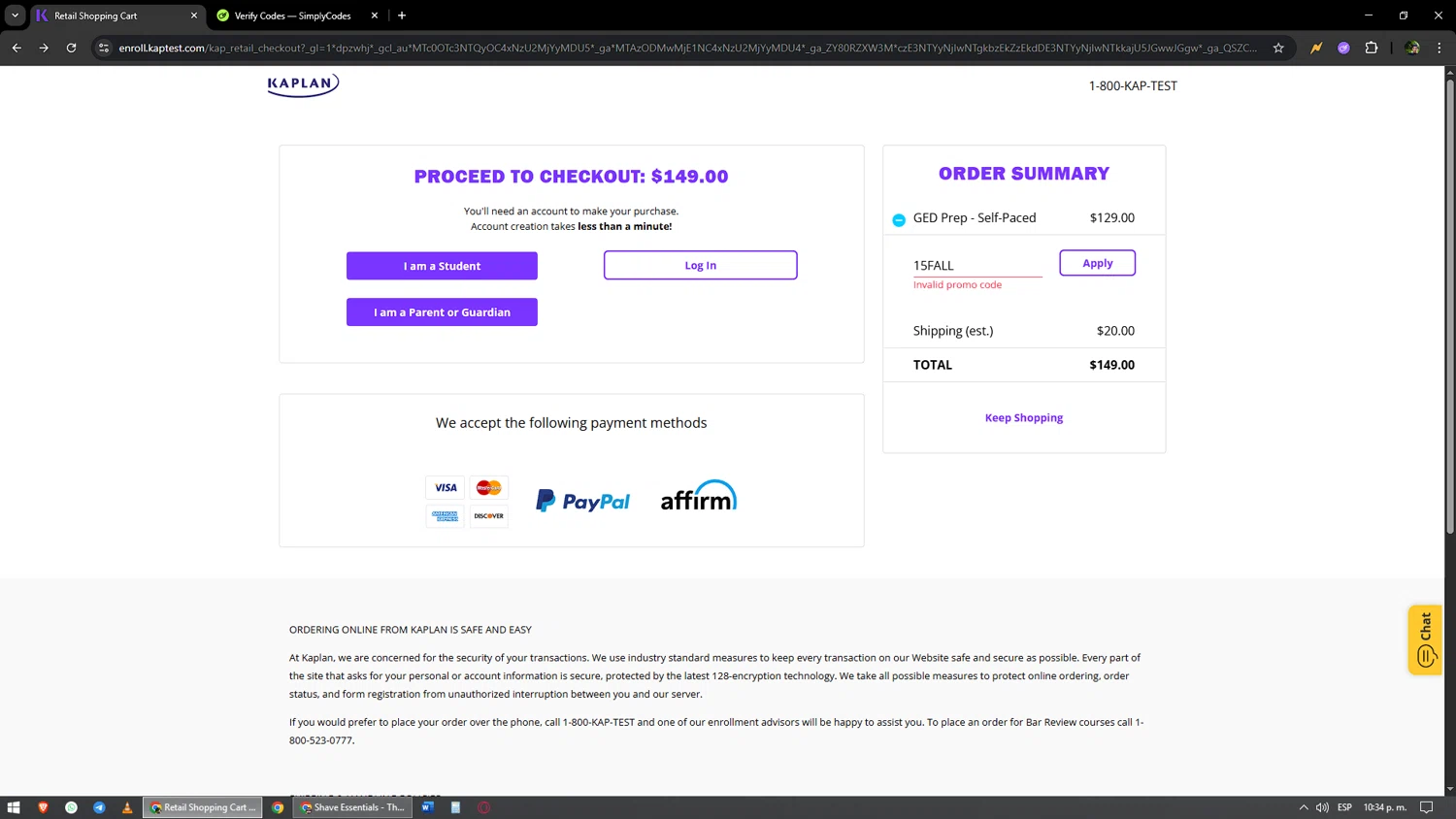
Task: Click the PayPal logo
Action: pos(583,501)
